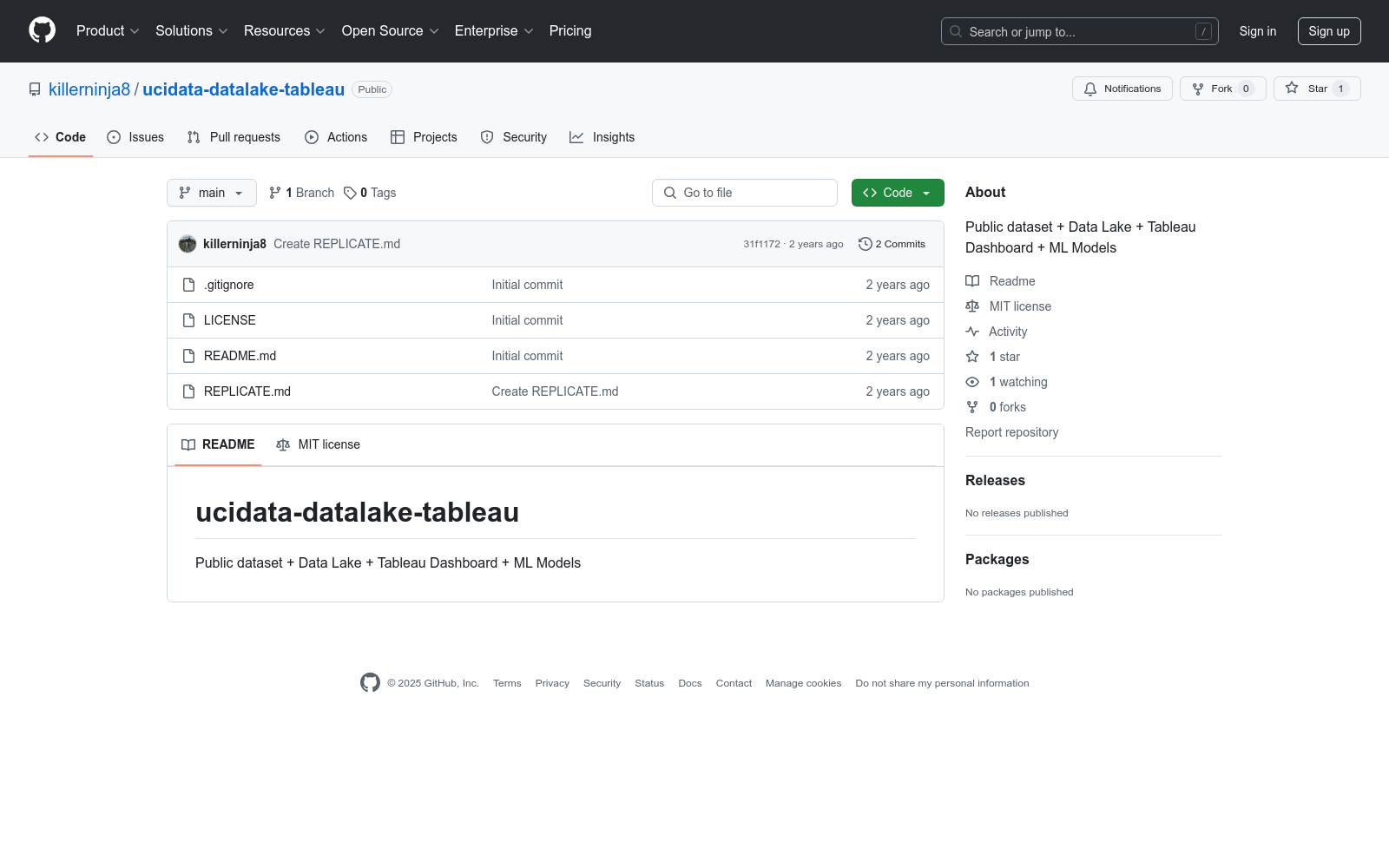The image size is (1389, 868).
Task: Click the Docs footer link
Action: click(690, 683)
